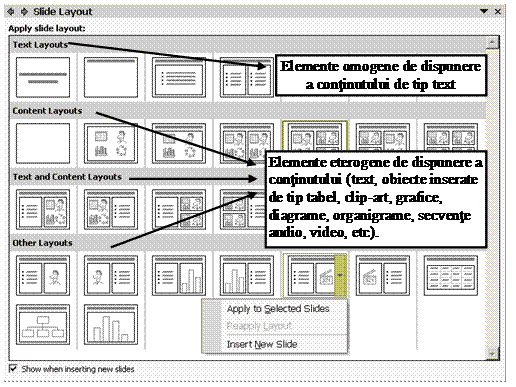This screenshot has height=387, width=516.
Task: Select the Title, Text and Chart layout
Action: (x=179, y=275)
